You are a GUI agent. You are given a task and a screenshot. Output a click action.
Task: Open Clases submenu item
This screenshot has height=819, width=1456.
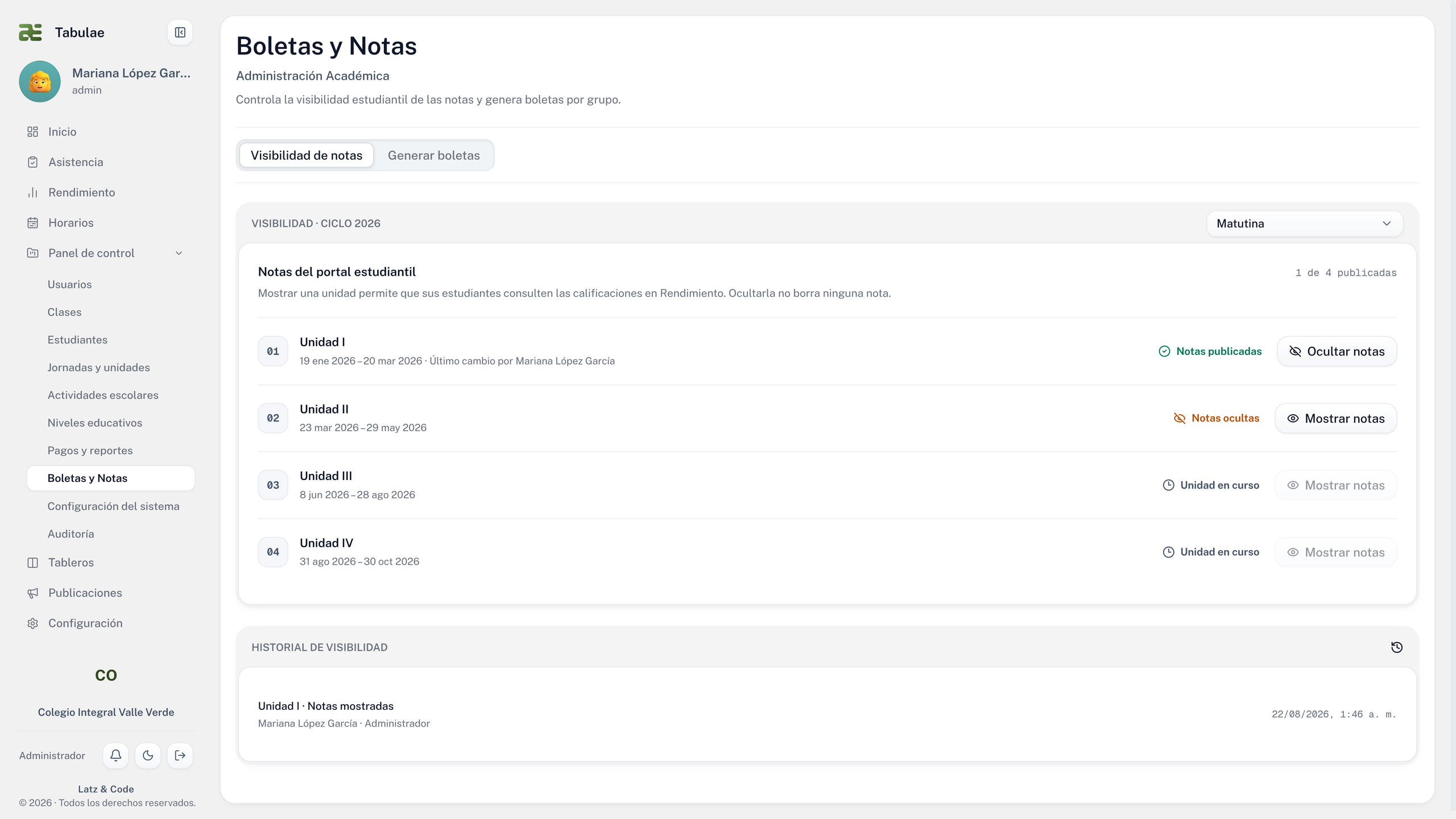point(110,312)
